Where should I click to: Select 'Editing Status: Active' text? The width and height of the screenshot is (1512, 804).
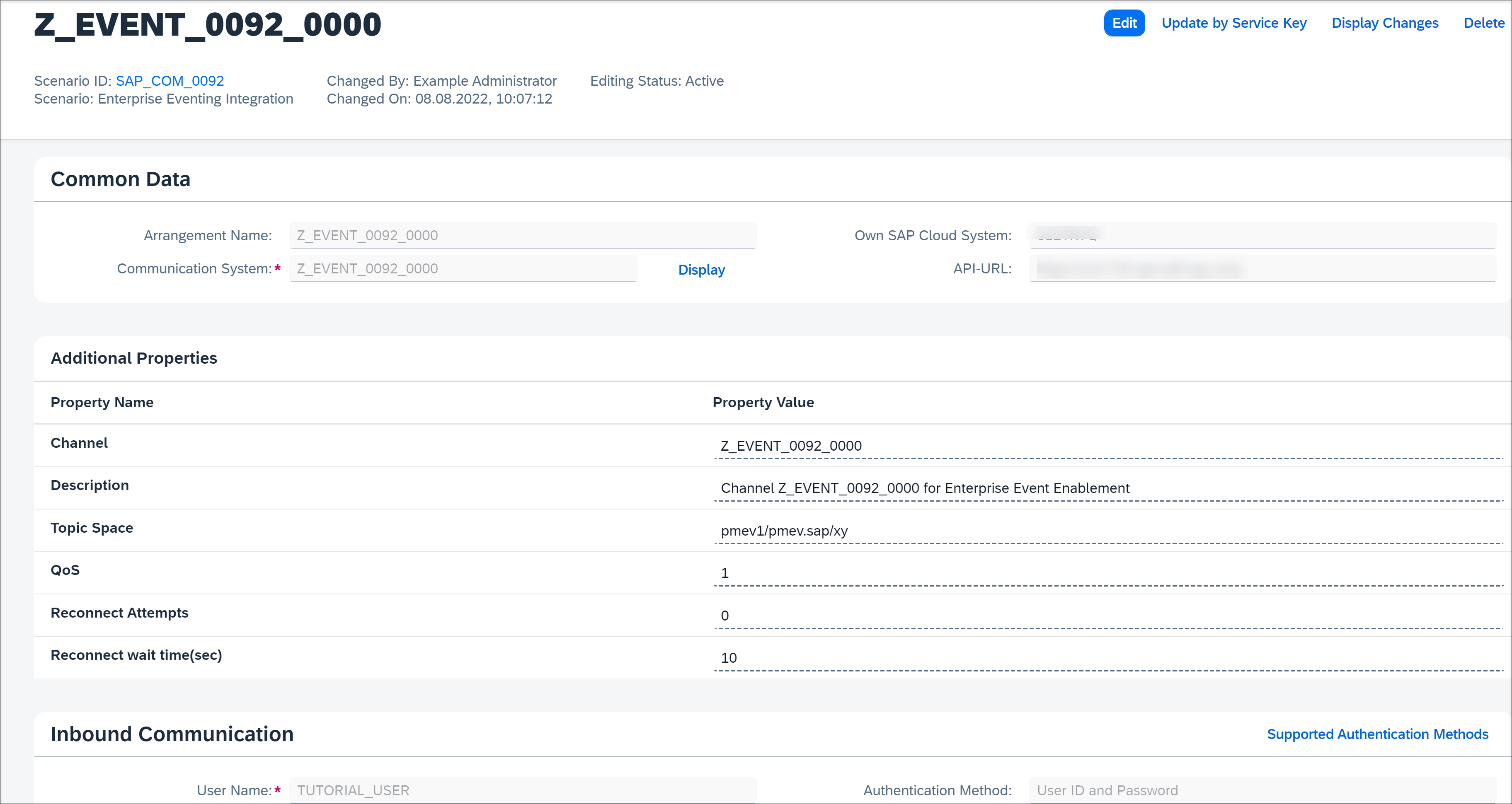[657, 81]
